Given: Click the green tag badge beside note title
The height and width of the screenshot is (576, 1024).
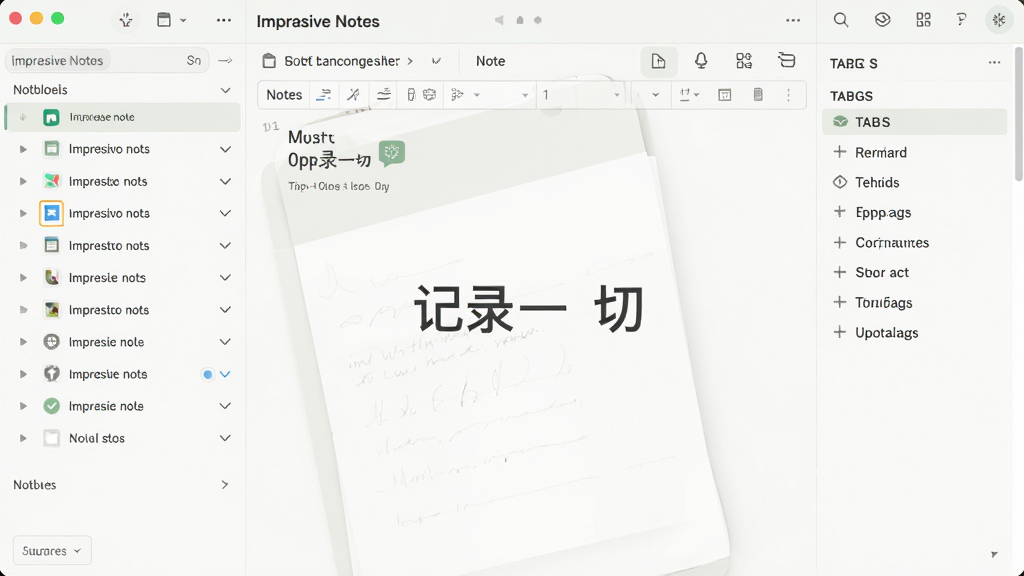Looking at the screenshot, I should tap(392, 153).
